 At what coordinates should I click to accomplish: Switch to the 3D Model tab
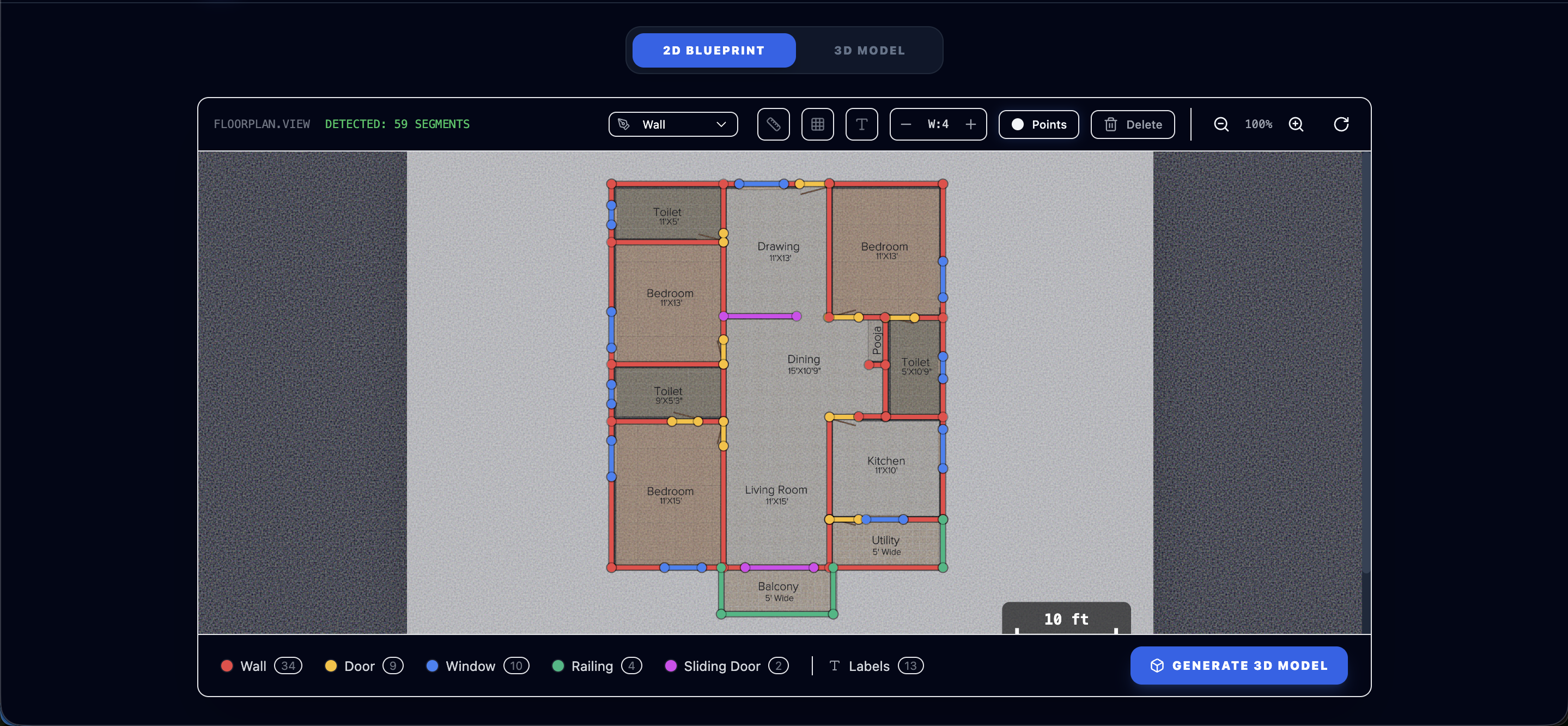(x=868, y=51)
